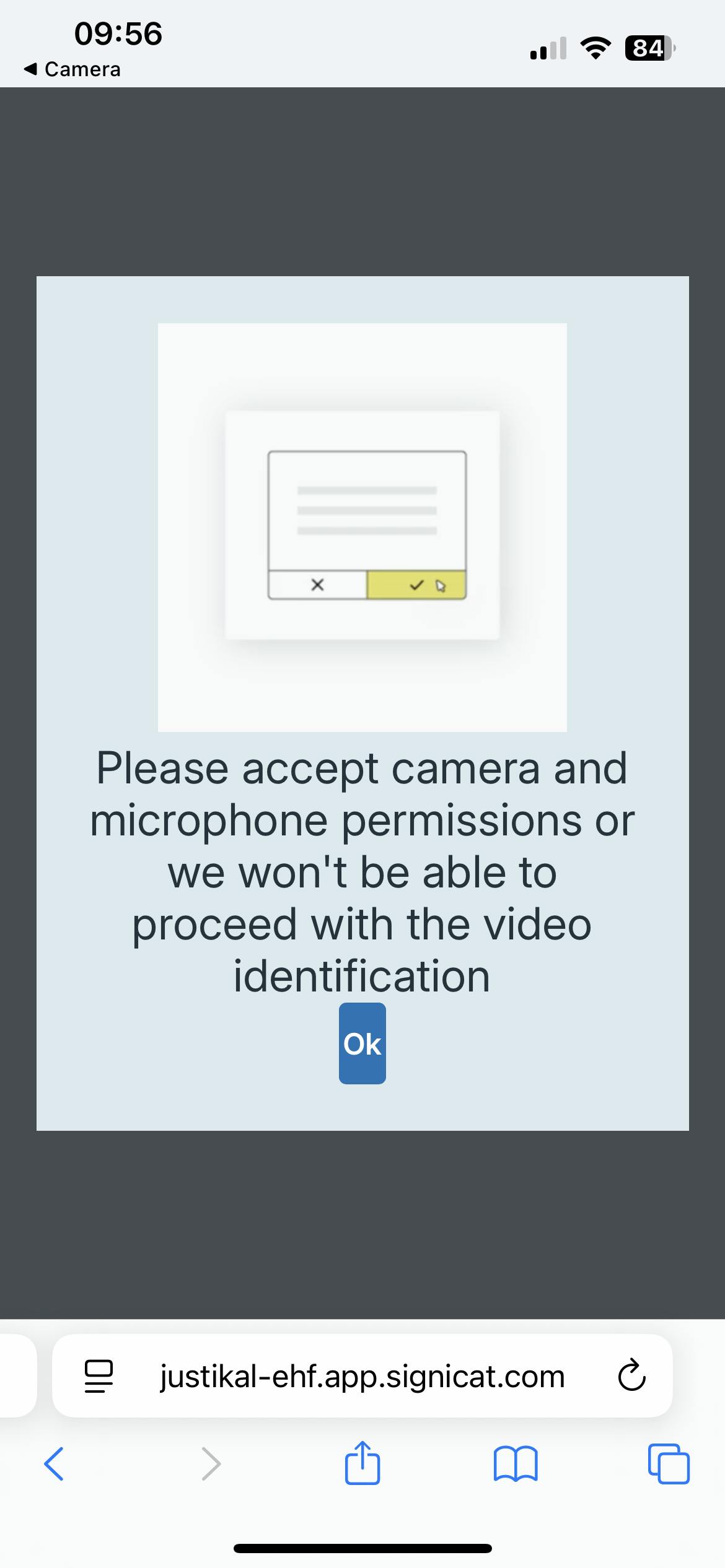
Task: Click the permission dialog illustration image
Action: pos(362,527)
